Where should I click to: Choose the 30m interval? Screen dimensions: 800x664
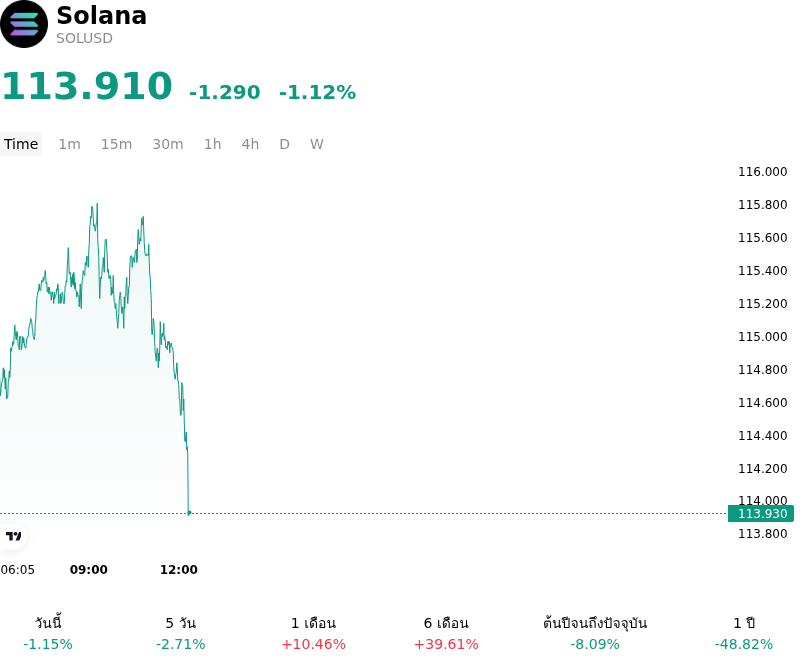point(168,144)
